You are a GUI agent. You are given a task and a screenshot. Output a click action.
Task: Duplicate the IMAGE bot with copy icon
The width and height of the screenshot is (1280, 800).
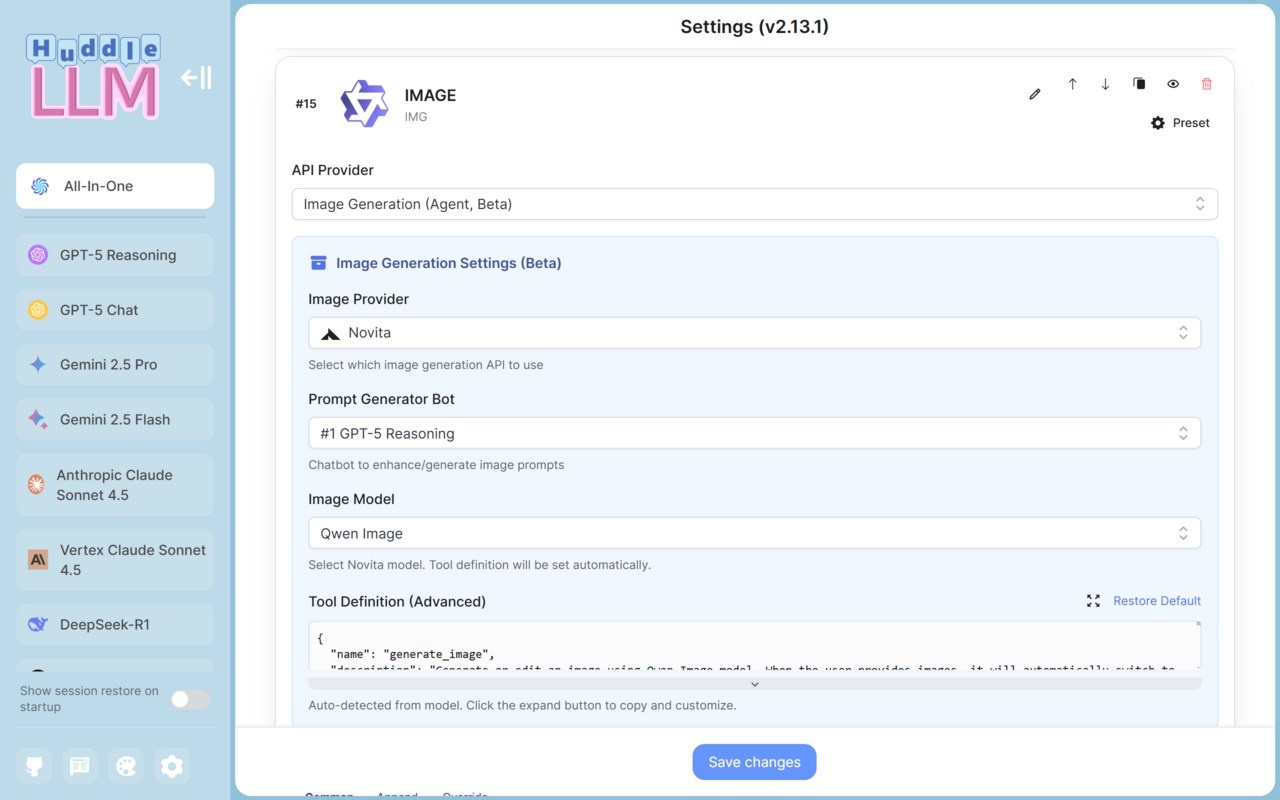[1139, 84]
